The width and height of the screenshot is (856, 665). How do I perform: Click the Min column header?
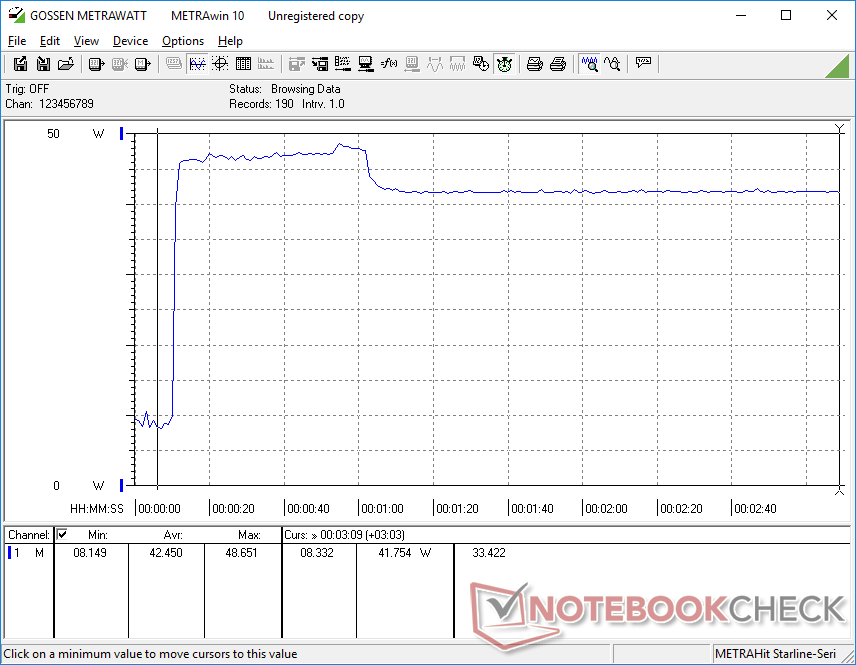(98, 535)
